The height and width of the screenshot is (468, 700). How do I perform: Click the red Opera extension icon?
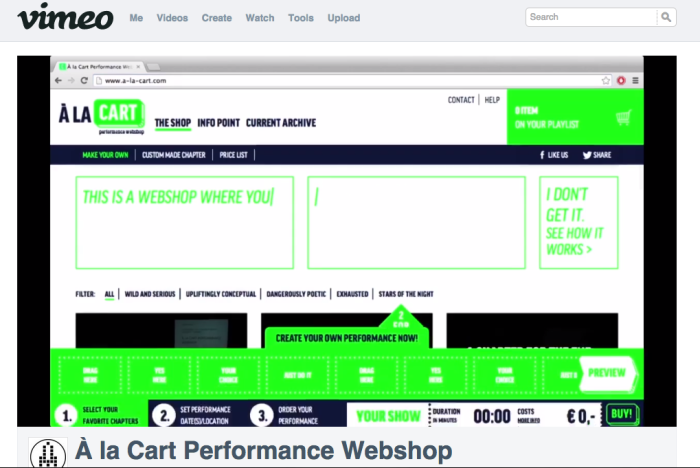point(621,80)
